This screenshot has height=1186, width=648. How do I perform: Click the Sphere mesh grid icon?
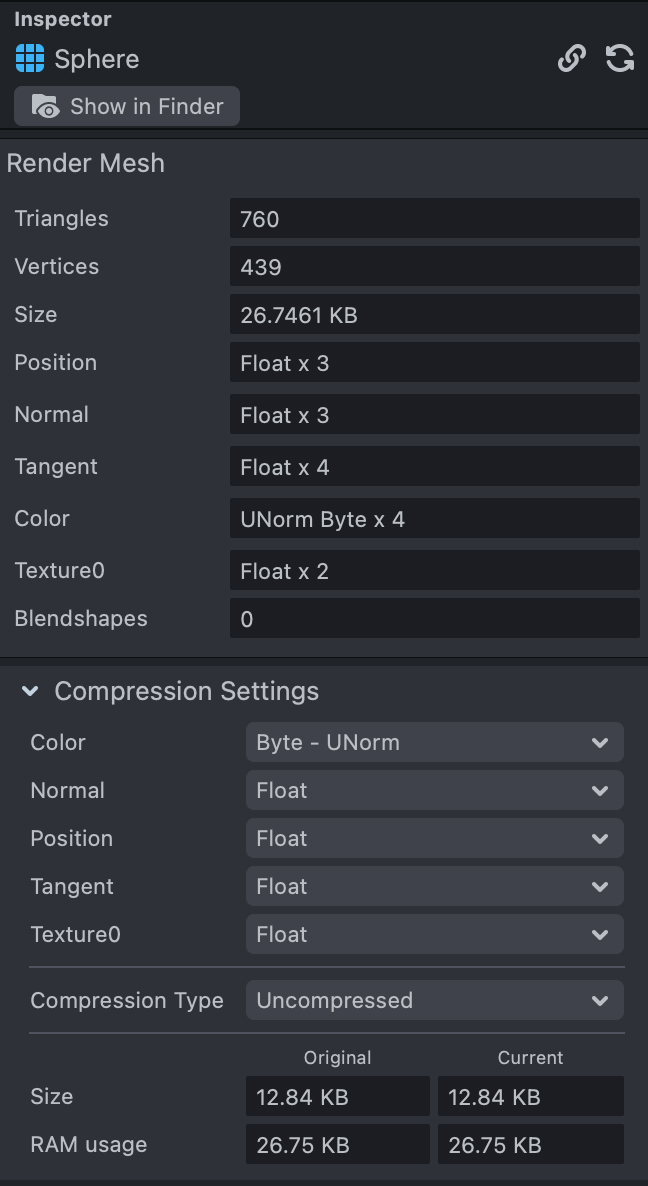(x=30, y=59)
